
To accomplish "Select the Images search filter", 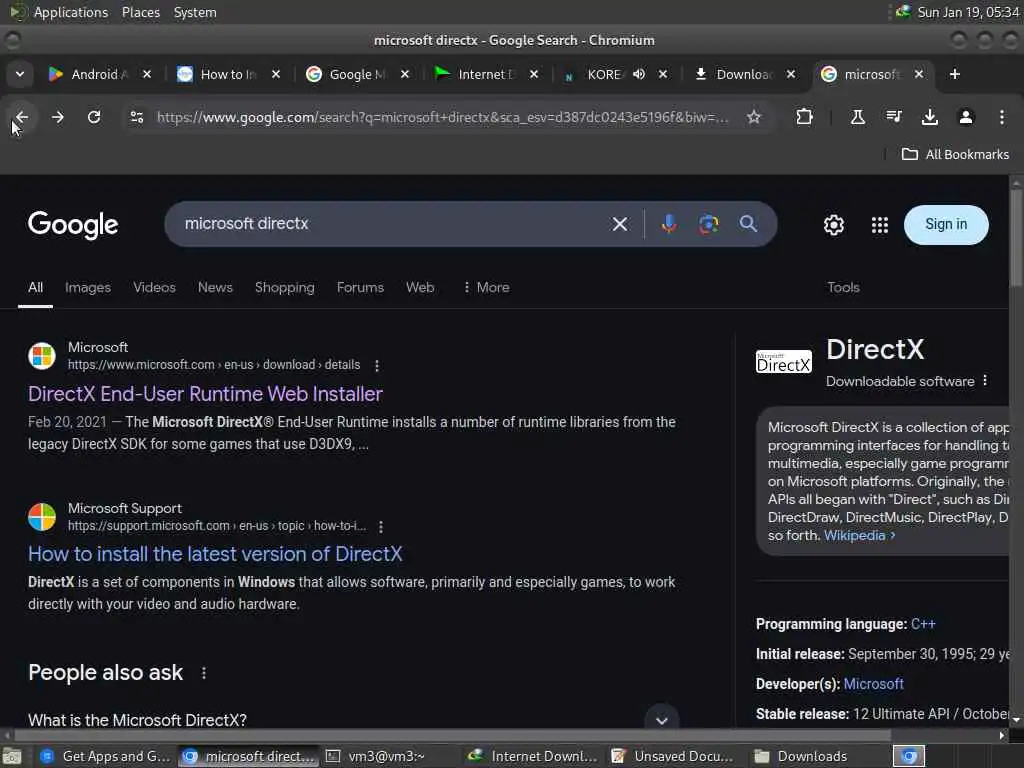I will click(x=88, y=287).
